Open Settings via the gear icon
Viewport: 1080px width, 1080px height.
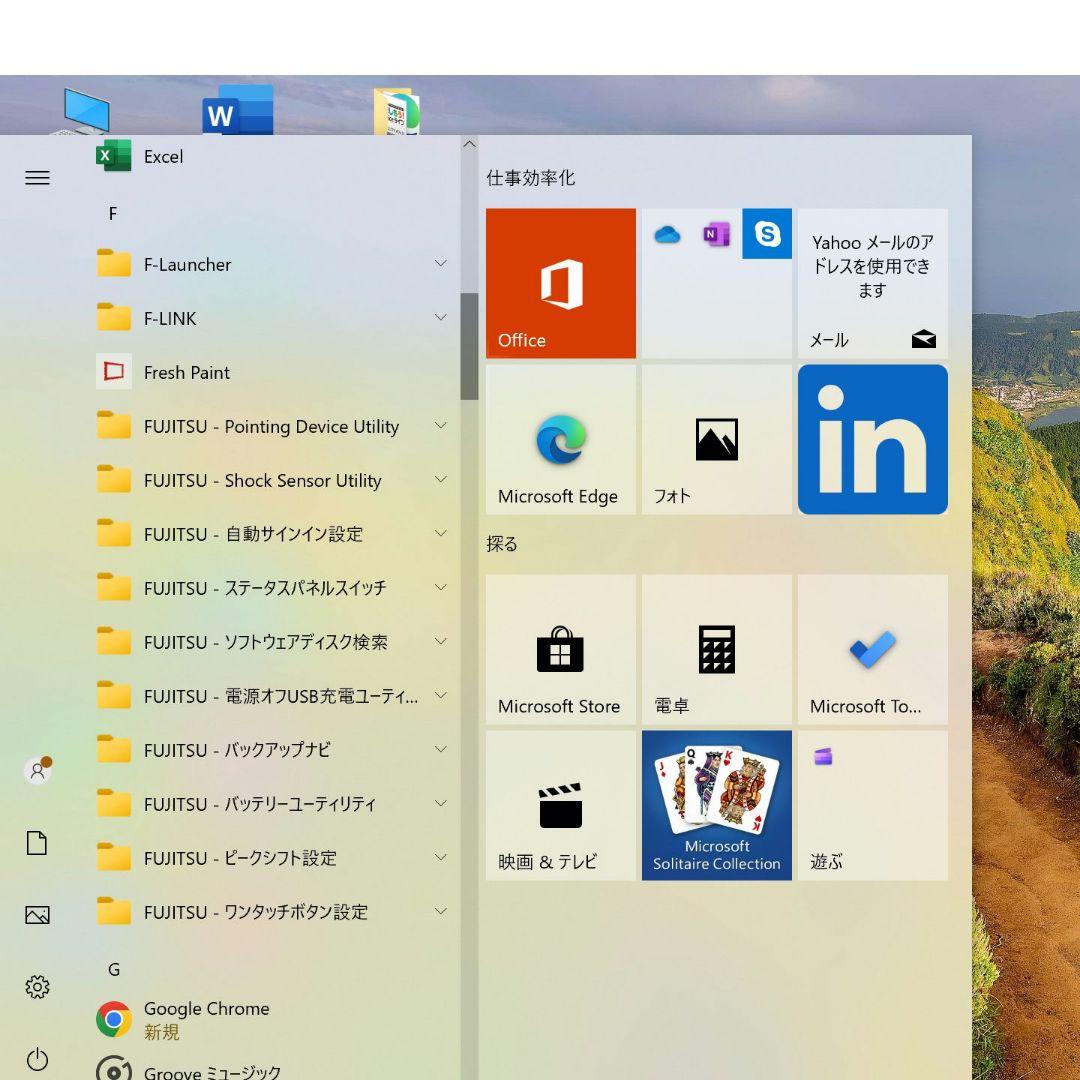click(x=37, y=987)
